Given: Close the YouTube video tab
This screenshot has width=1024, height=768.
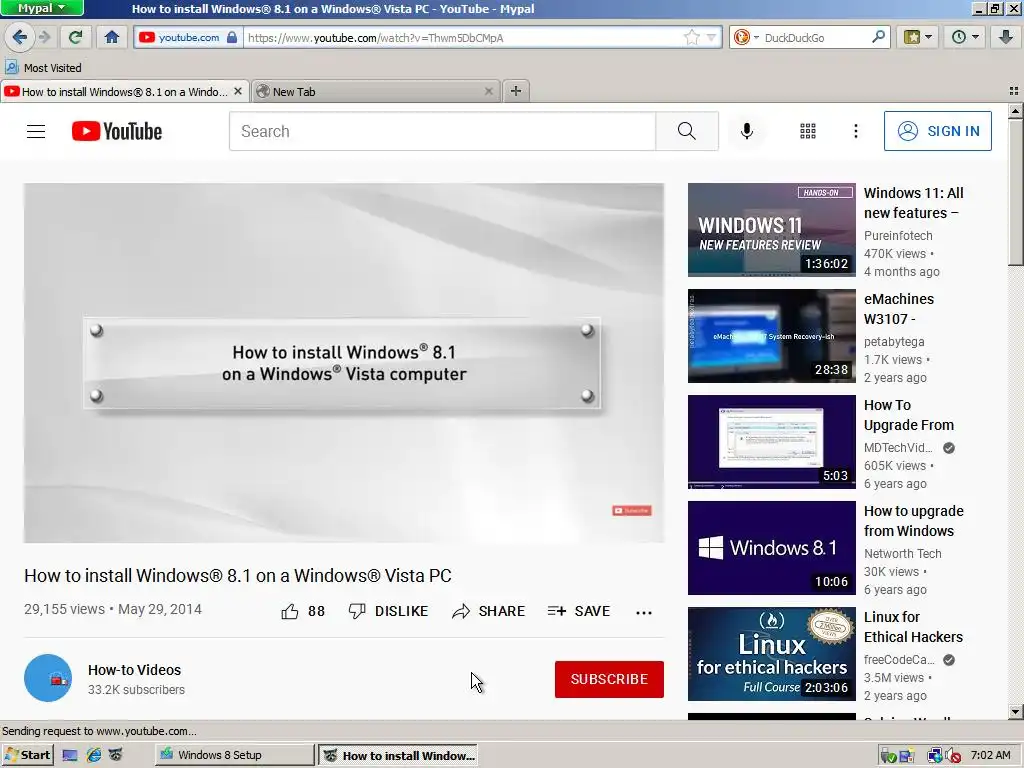Looking at the screenshot, I should [x=238, y=91].
